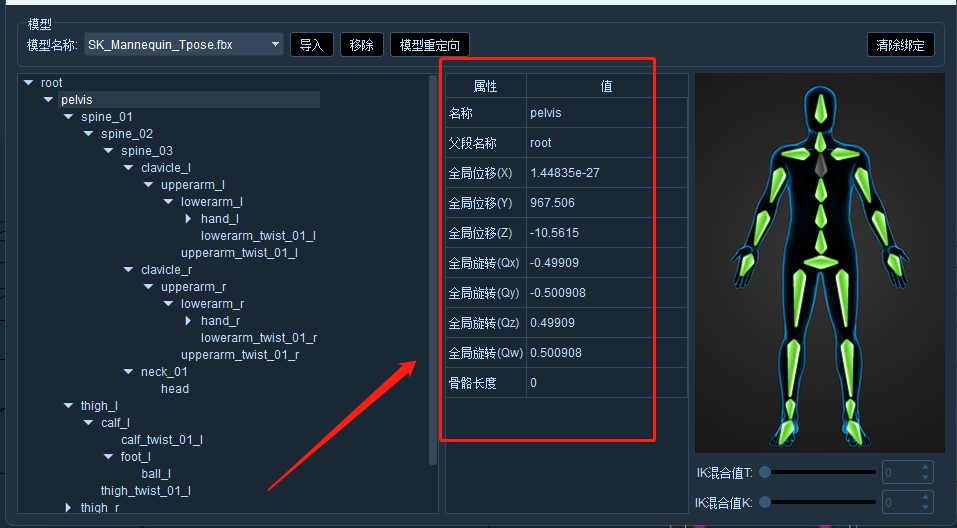
Task: Select the spine_03 bone
Action: pyautogui.click(x=146, y=151)
